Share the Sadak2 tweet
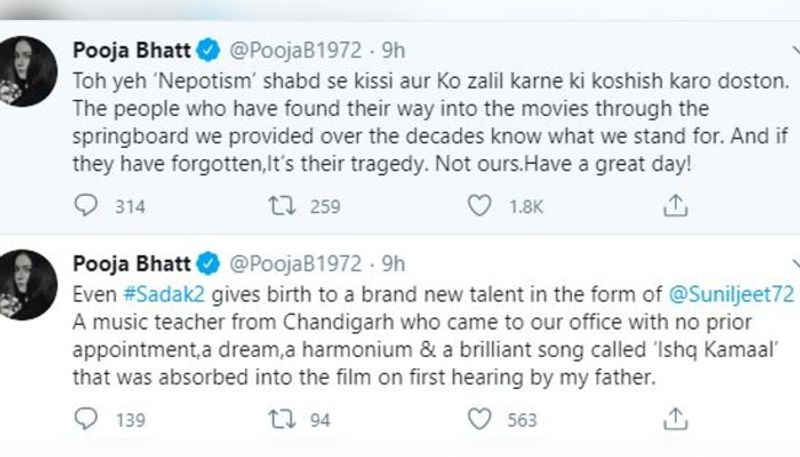Image resolution: width=800 pixels, height=457 pixels. pos(676,419)
